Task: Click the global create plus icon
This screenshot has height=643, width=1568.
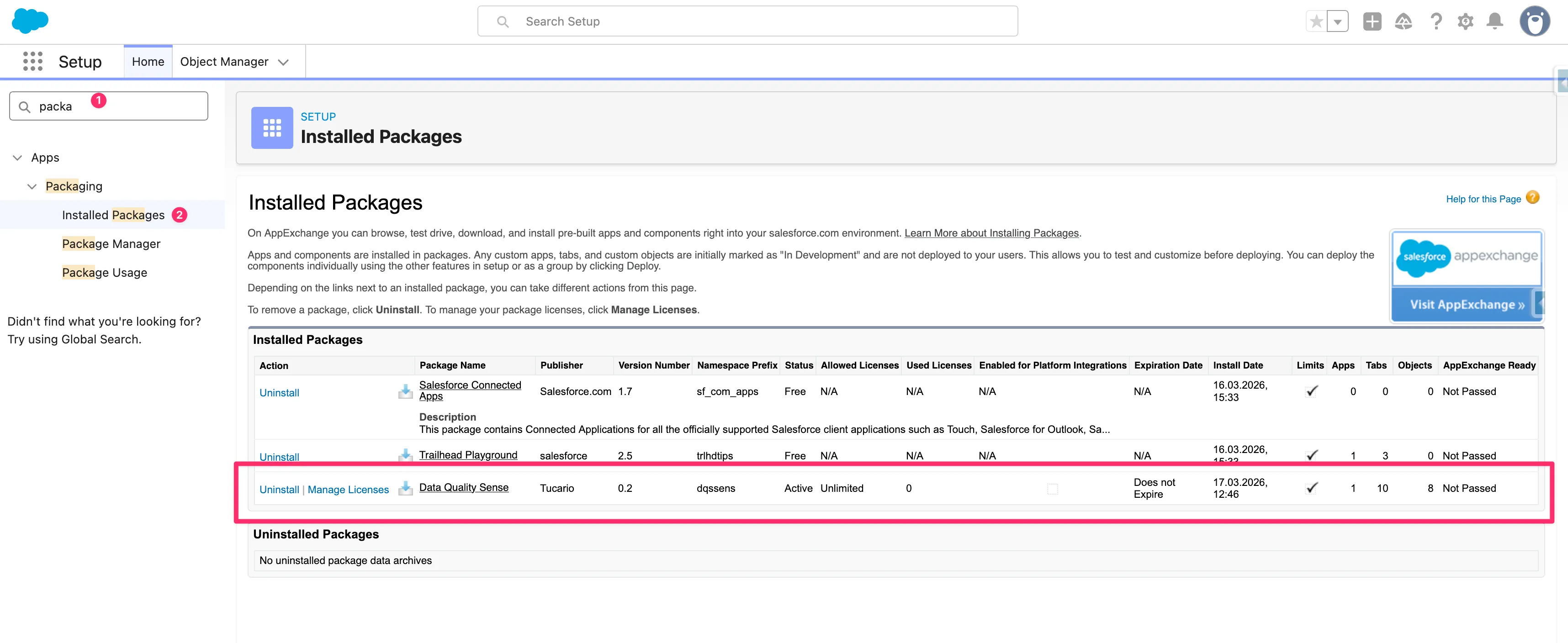Action: click(1372, 21)
